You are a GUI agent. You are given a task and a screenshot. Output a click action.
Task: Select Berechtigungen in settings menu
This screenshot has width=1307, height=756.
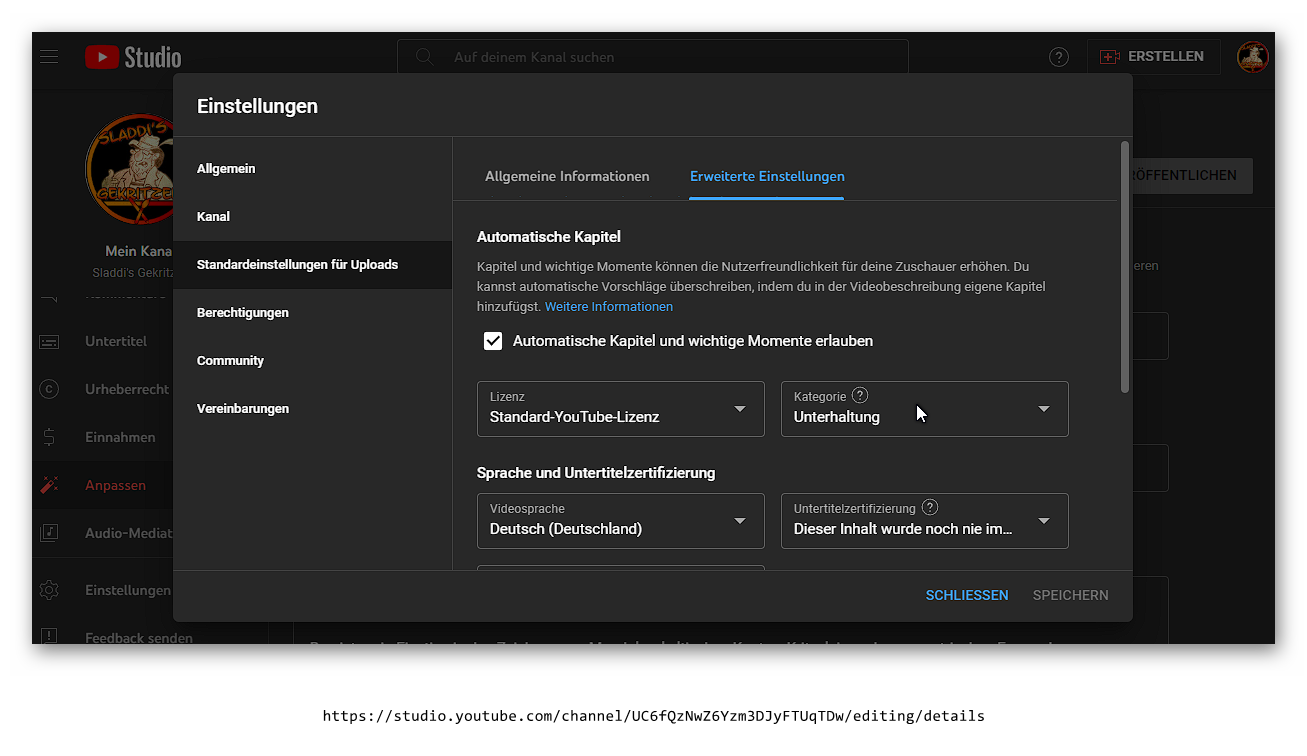pyautogui.click(x=243, y=313)
